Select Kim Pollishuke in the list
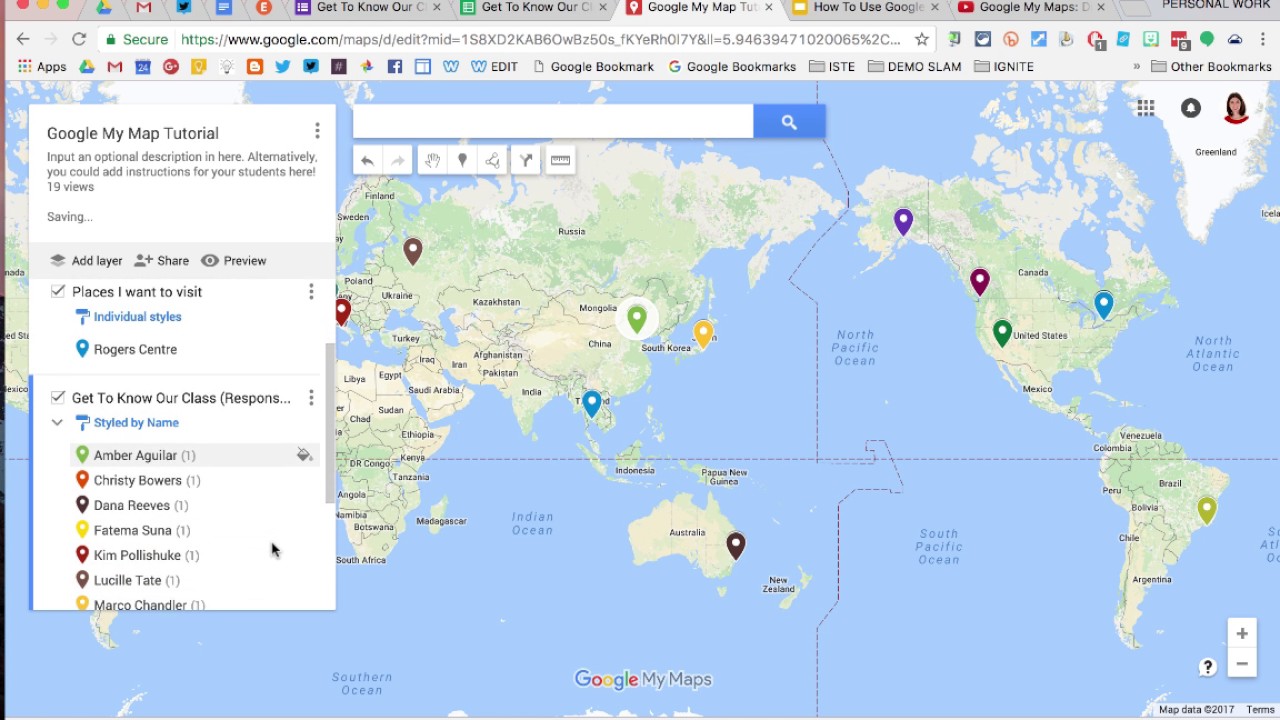The image size is (1280, 720). [x=137, y=556]
